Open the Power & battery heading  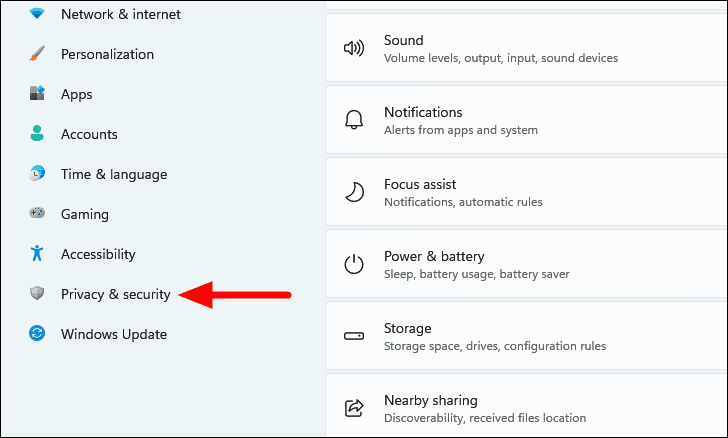[x=434, y=256]
